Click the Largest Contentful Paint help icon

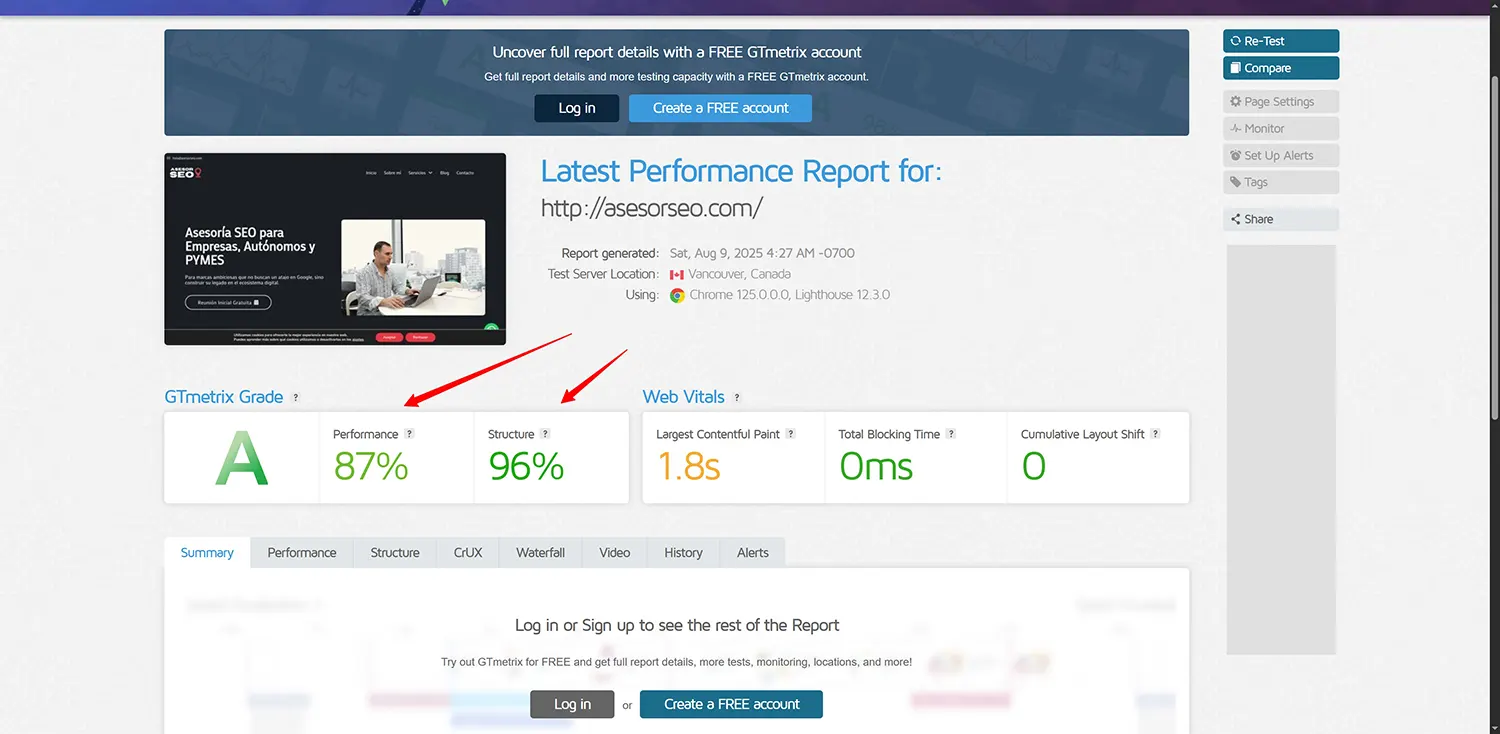tap(791, 434)
